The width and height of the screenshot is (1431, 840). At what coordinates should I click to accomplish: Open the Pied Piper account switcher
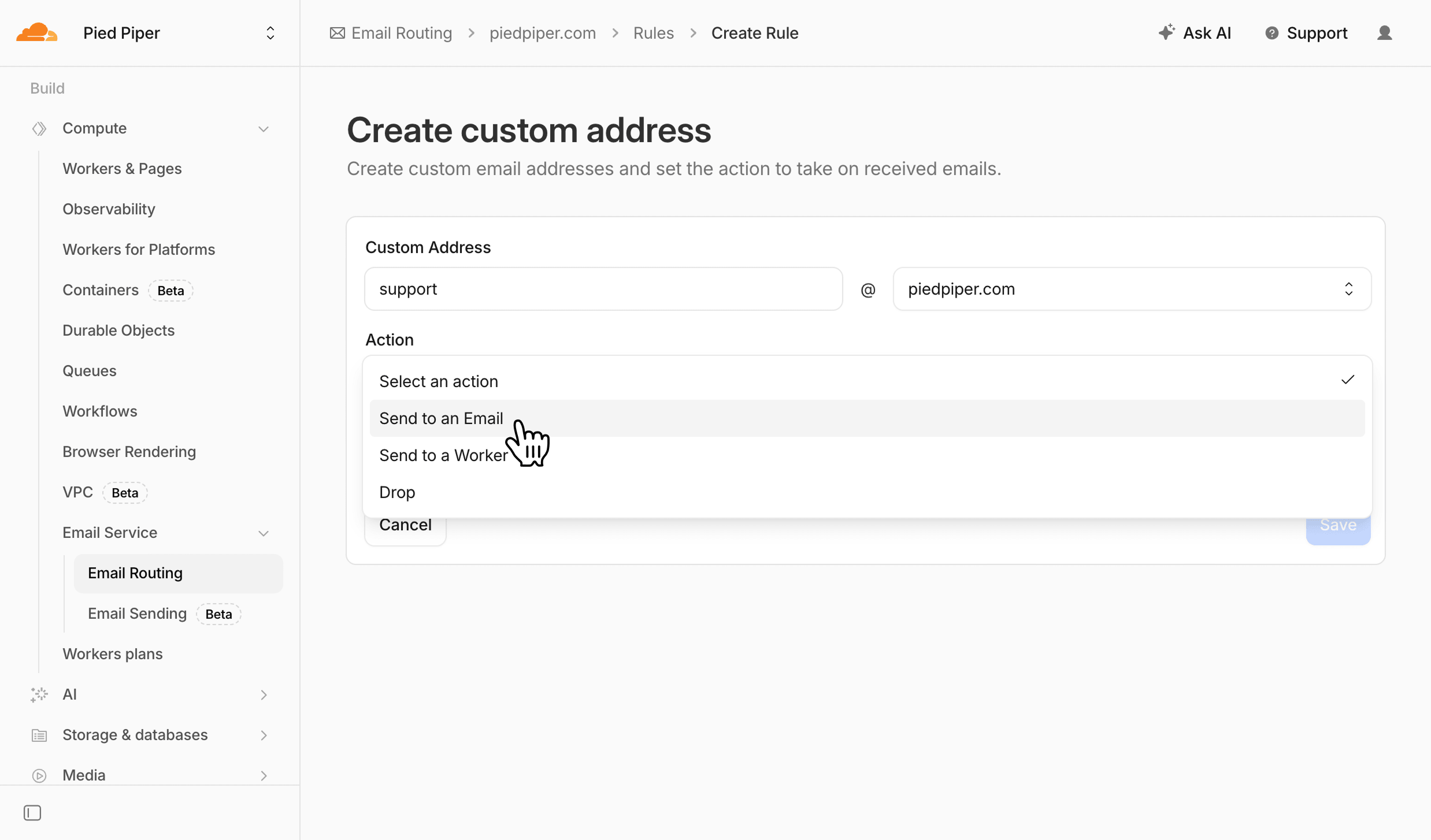point(270,33)
